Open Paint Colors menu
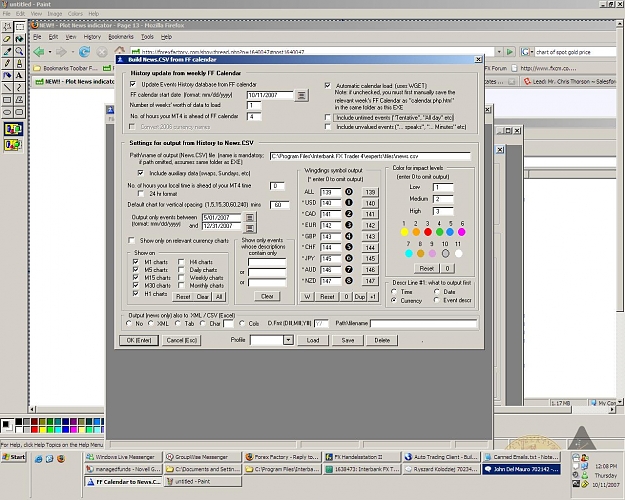Screen dimensions: 625x500 pyautogui.click(x=75, y=14)
